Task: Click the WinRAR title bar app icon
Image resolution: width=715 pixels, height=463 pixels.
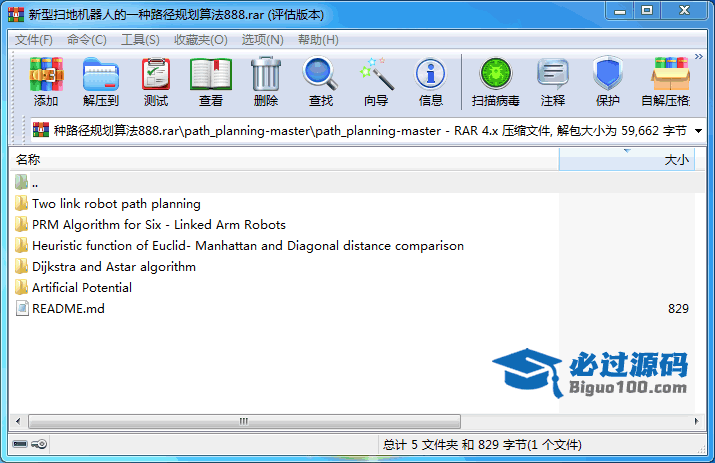Action: pos(16,15)
